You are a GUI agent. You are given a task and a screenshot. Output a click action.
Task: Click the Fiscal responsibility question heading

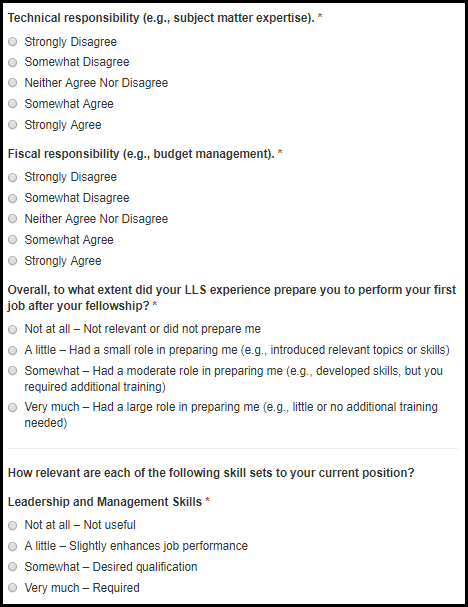pyautogui.click(x=141, y=154)
